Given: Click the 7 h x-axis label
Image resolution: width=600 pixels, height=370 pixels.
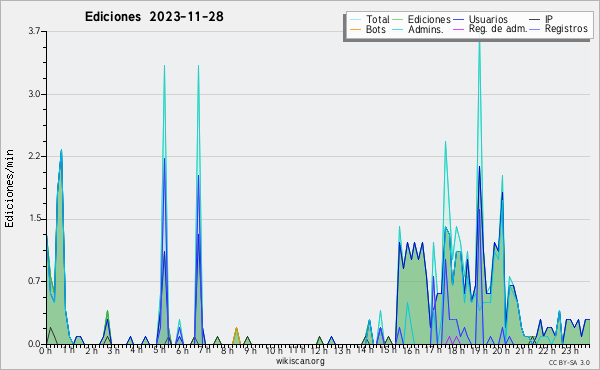Looking at the screenshot, I should 205,351.
